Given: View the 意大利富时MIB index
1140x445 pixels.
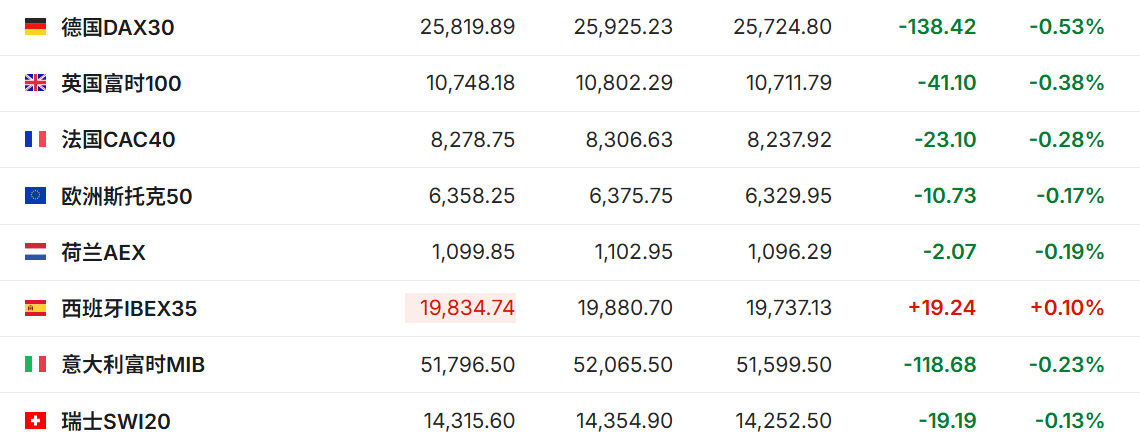Looking at the screenshot, I should (133, 364).
